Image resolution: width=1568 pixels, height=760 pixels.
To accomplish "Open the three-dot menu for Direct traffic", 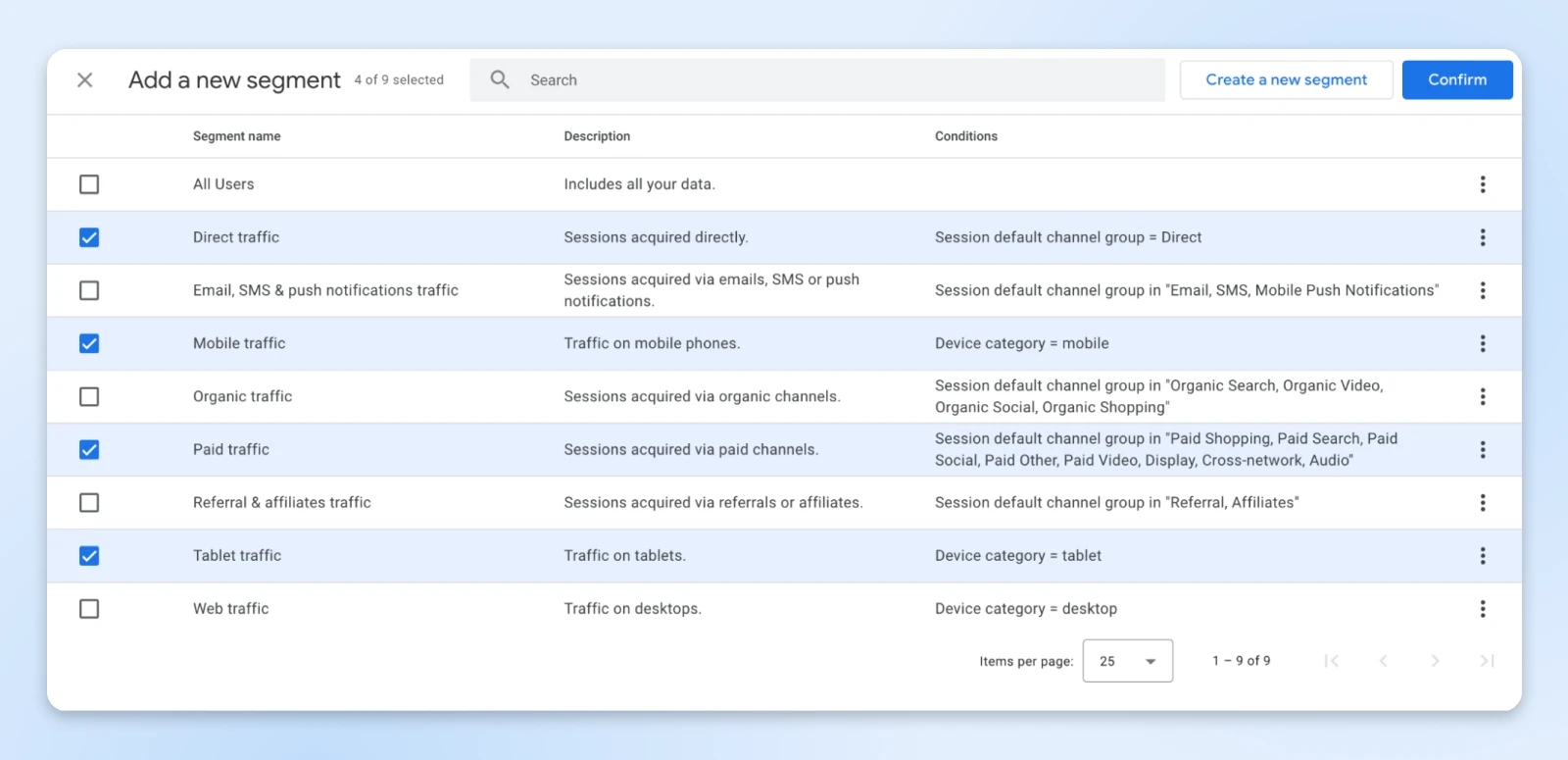I will coord(1482,237).
